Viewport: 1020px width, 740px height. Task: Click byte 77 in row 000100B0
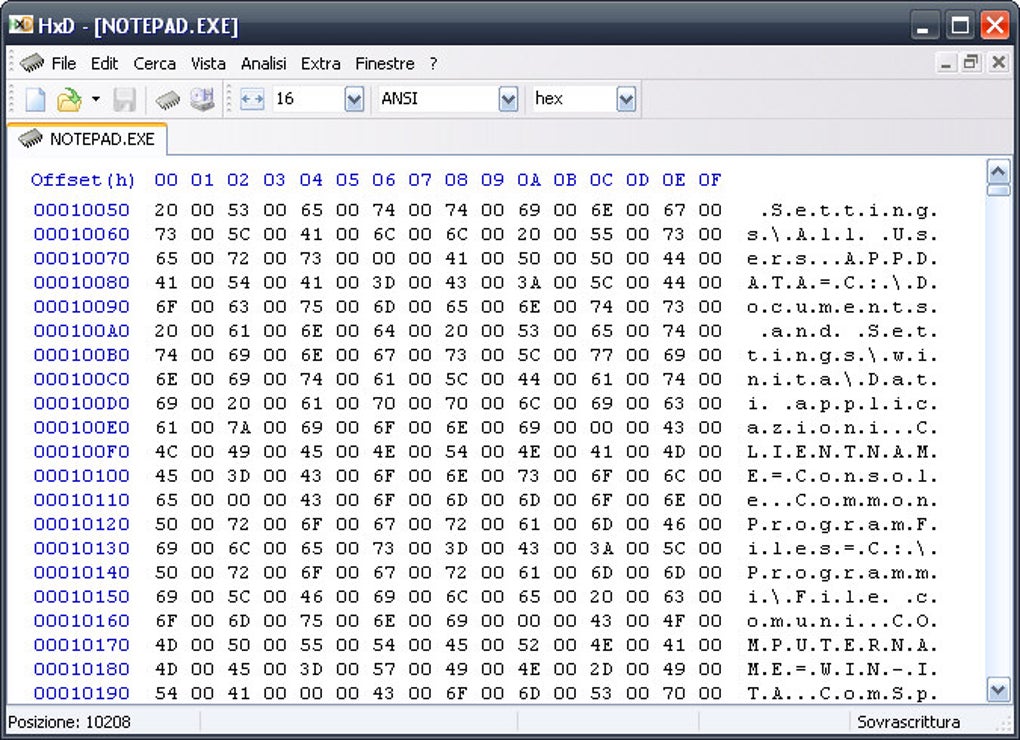click(x=601, y=355)
